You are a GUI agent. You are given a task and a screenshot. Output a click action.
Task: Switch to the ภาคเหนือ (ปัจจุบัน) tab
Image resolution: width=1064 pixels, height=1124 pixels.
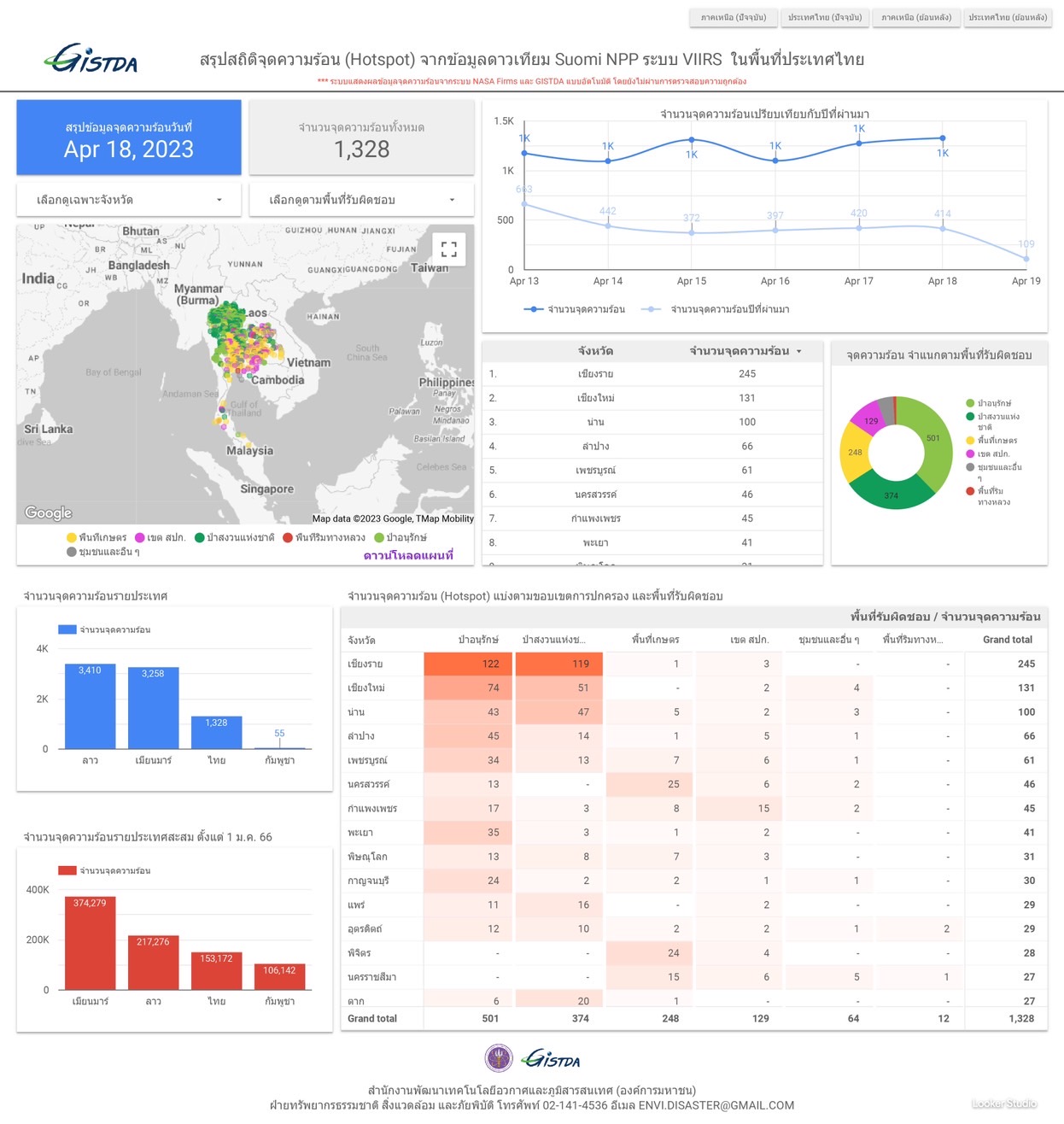(x=733, y=18)
